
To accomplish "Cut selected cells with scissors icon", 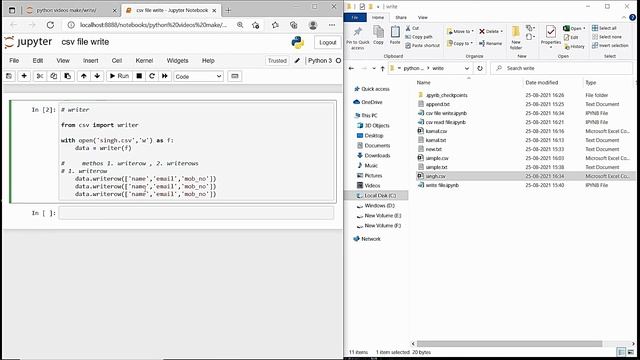I will point(40,76).
